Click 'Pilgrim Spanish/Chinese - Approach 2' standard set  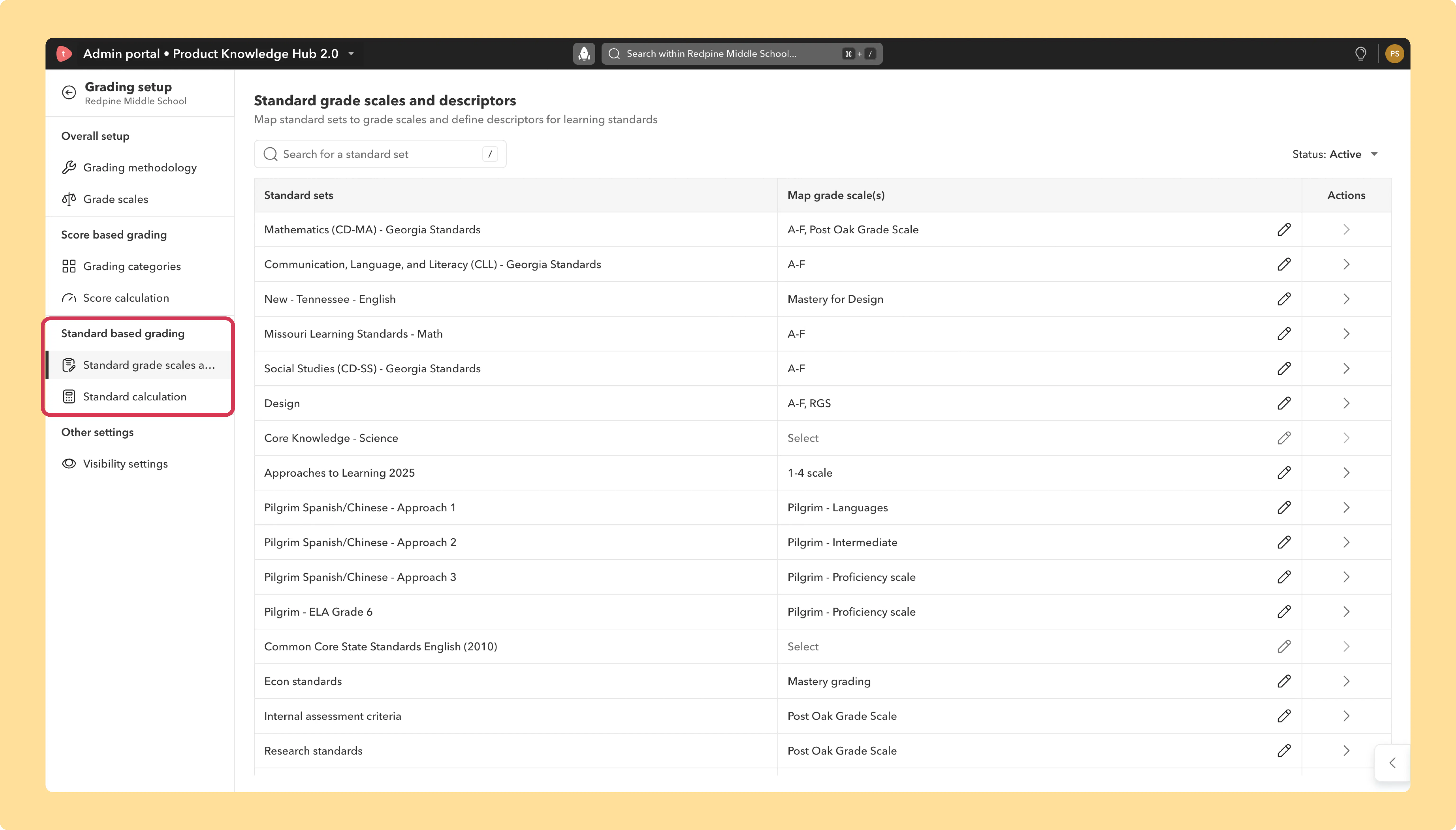coord(360,543)
